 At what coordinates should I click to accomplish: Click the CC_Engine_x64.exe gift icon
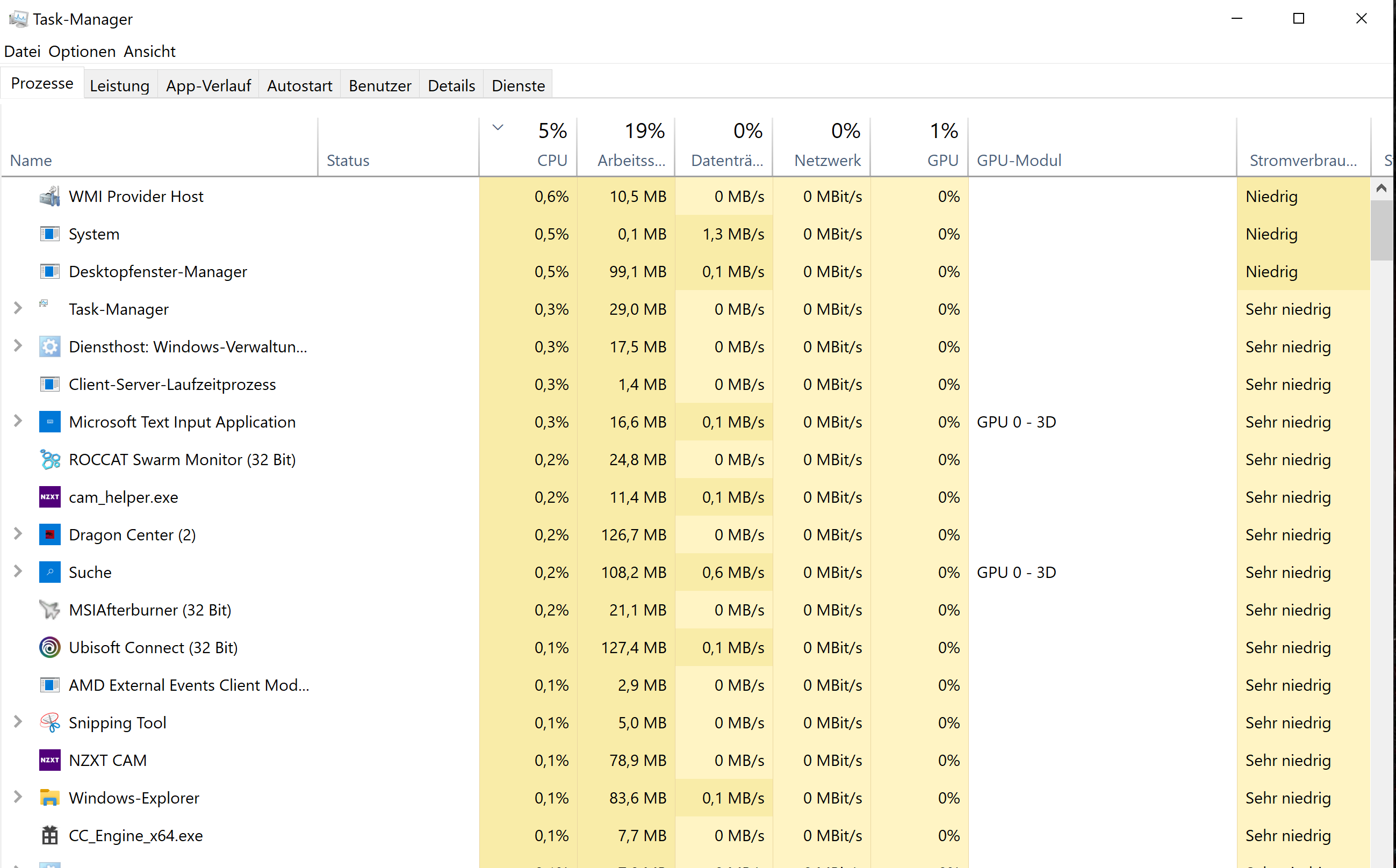click(50, 835)
